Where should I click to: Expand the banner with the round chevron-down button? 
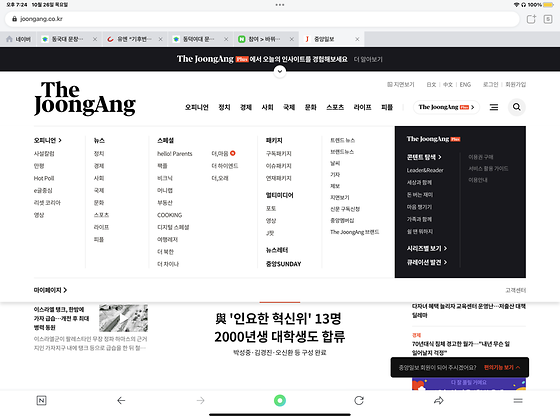pyautogui.click(x=280, y=71)
